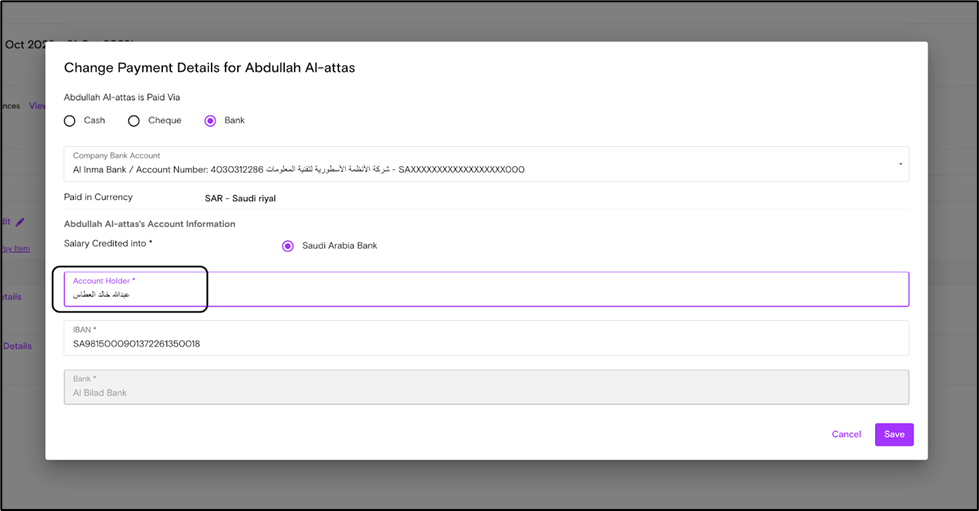Click the Account Holder name field

tap(486, 289)
